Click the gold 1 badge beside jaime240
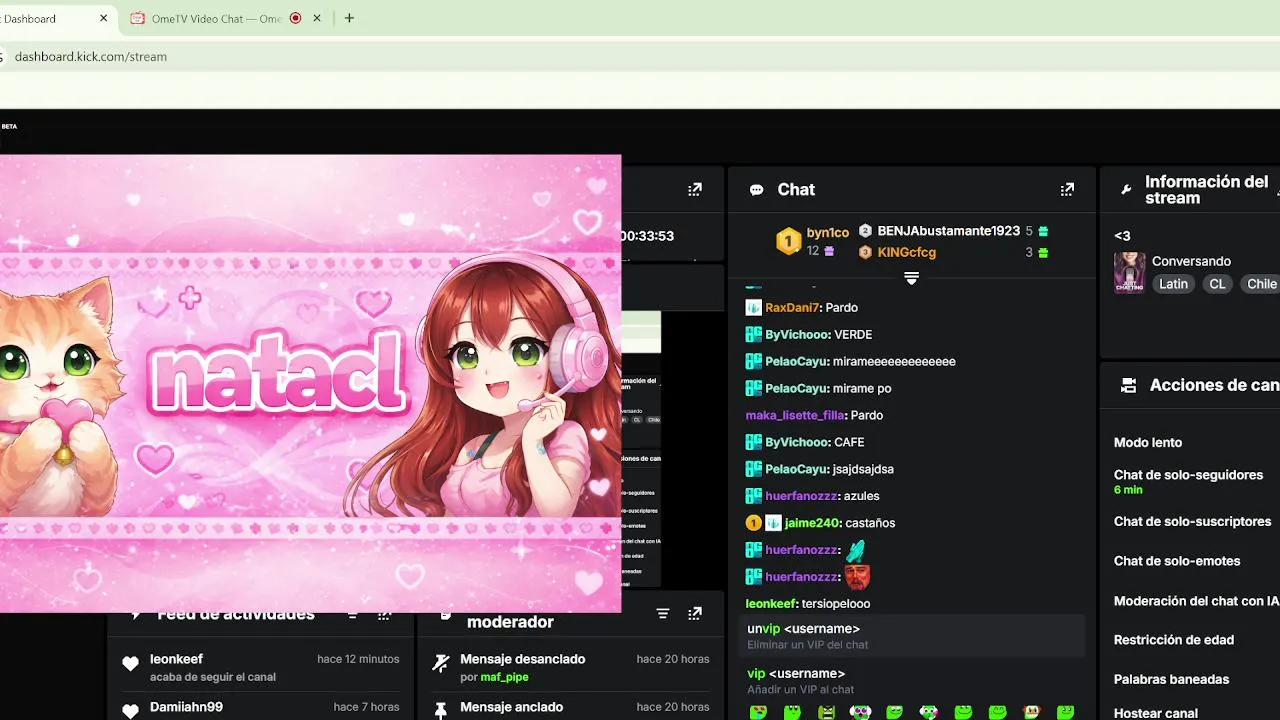The width and height of the screenshot is (1280, 720). click(754, 523)
